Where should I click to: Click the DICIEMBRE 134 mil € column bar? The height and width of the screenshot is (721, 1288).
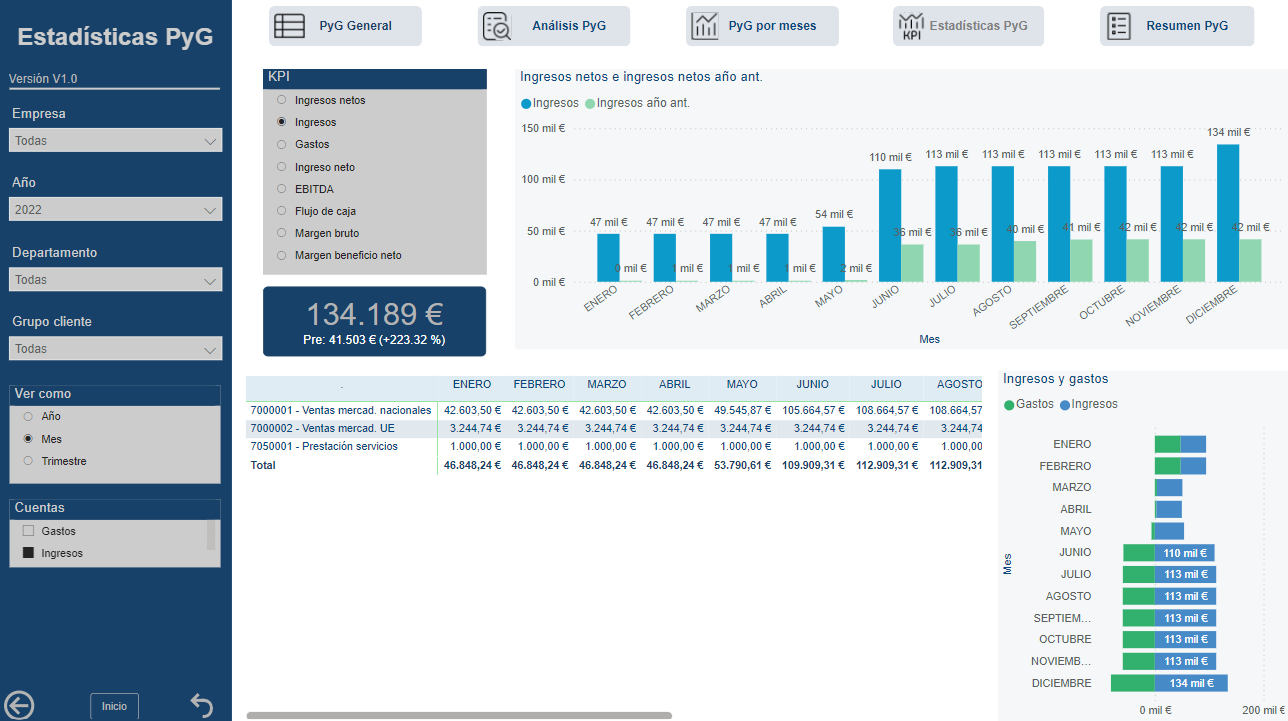tap(1228, 213)
